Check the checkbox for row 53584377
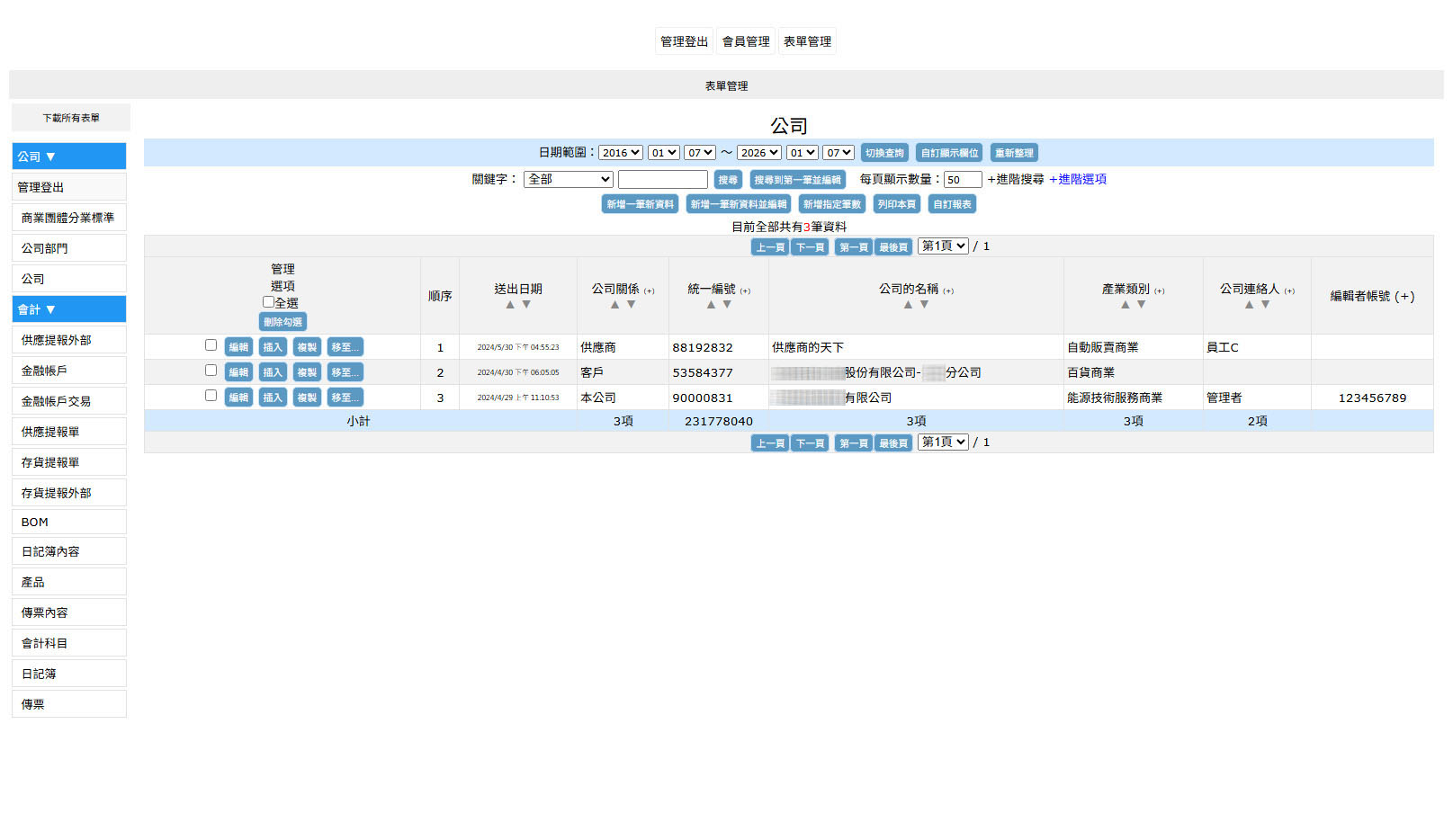This screenshot has height=840, width=1453. (x=211, y=371)
